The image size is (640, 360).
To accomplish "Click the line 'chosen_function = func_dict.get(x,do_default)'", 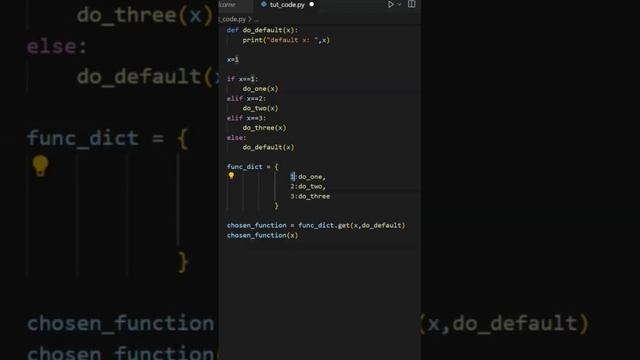I will click(x=316, y=225).
